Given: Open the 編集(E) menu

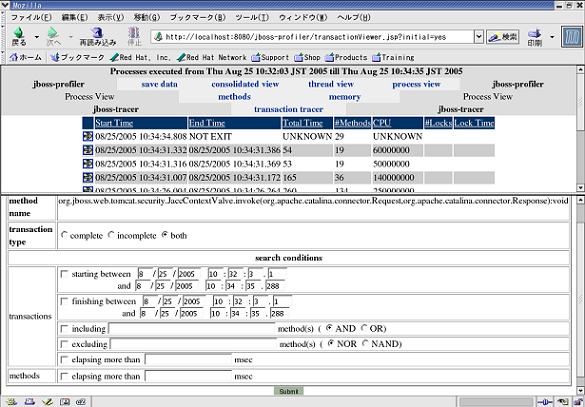Looking at the screenshot, I should coord(75,18).
